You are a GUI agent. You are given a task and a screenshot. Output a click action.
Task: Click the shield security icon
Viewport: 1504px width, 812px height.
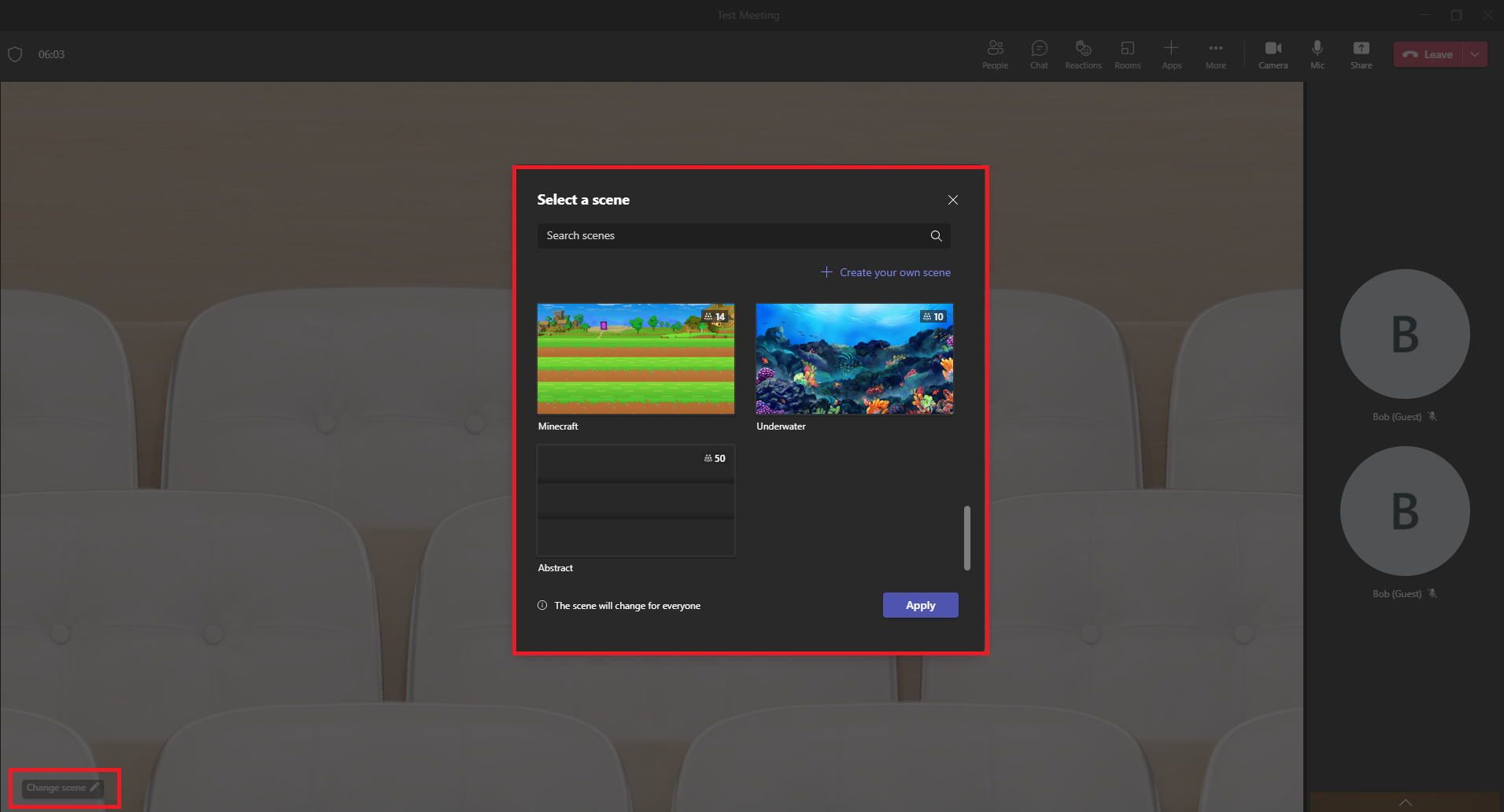point(15,54)
